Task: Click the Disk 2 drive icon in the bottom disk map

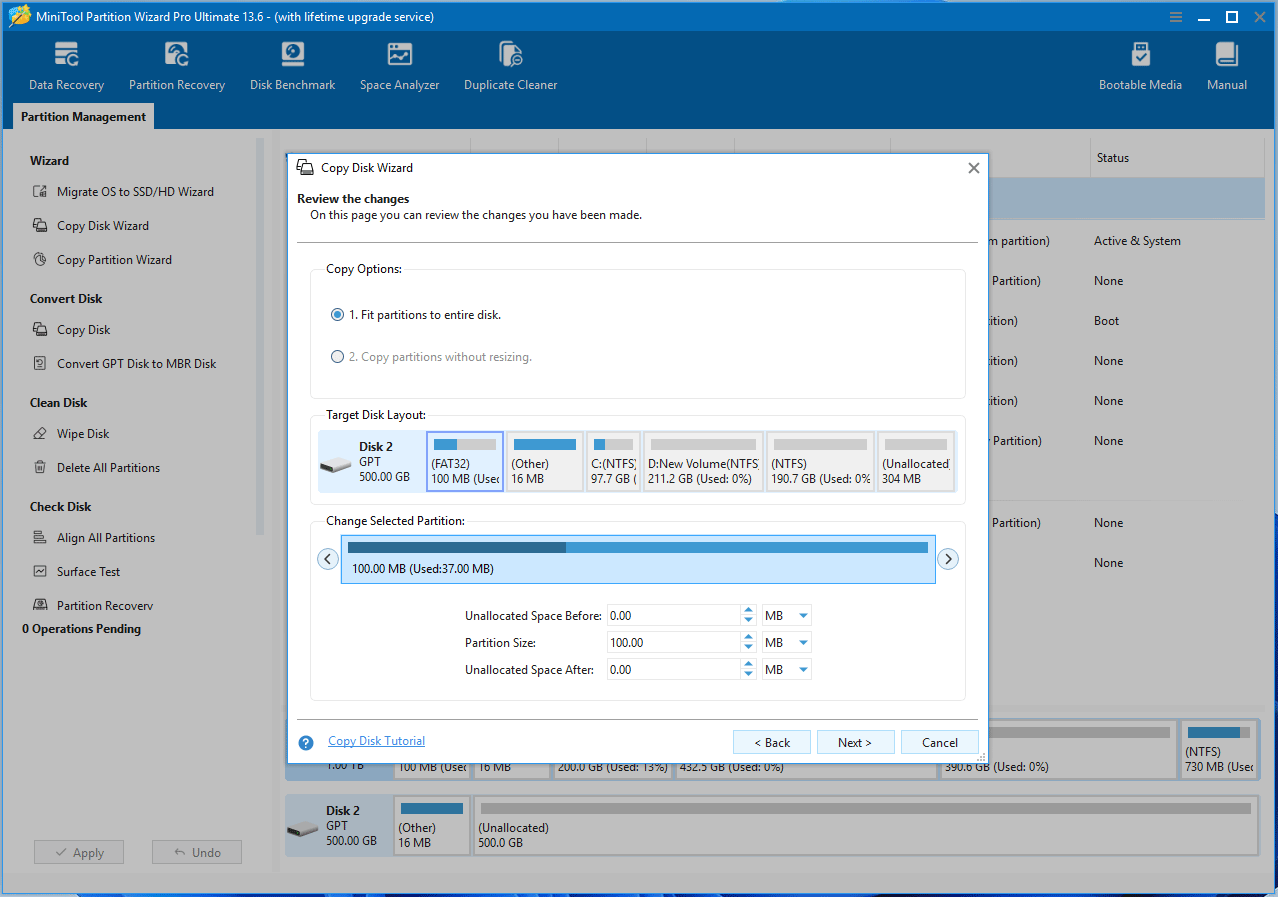Action: 303,829
